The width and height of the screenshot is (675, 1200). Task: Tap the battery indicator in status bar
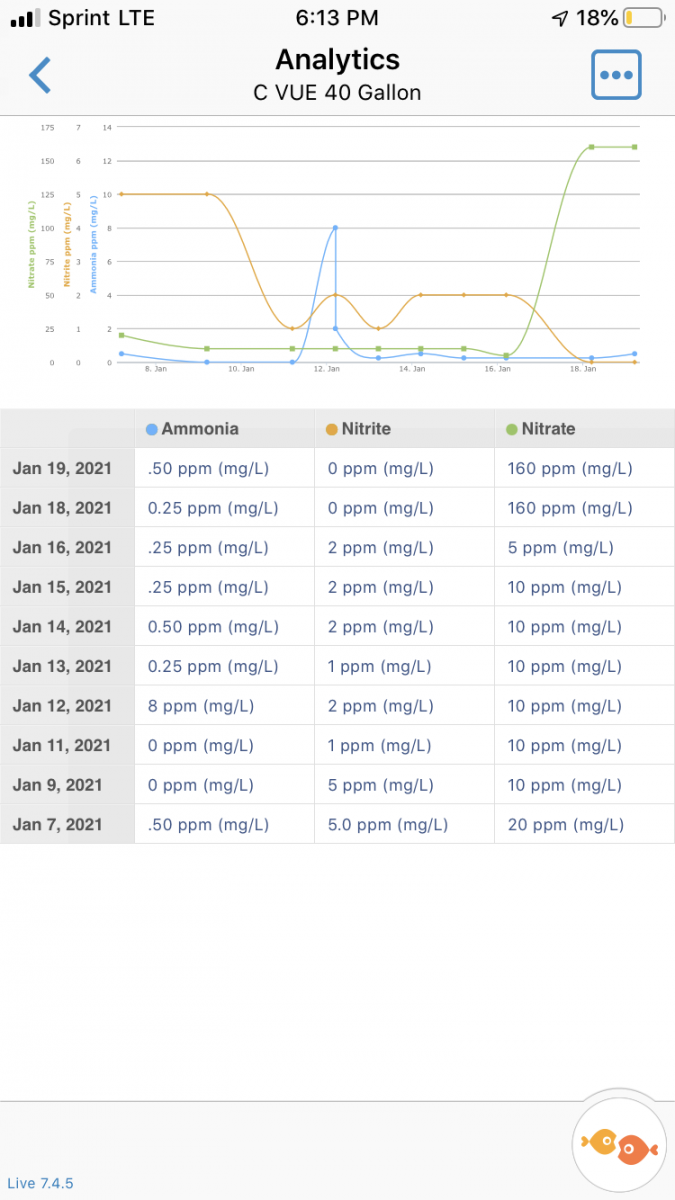[643, 18]
